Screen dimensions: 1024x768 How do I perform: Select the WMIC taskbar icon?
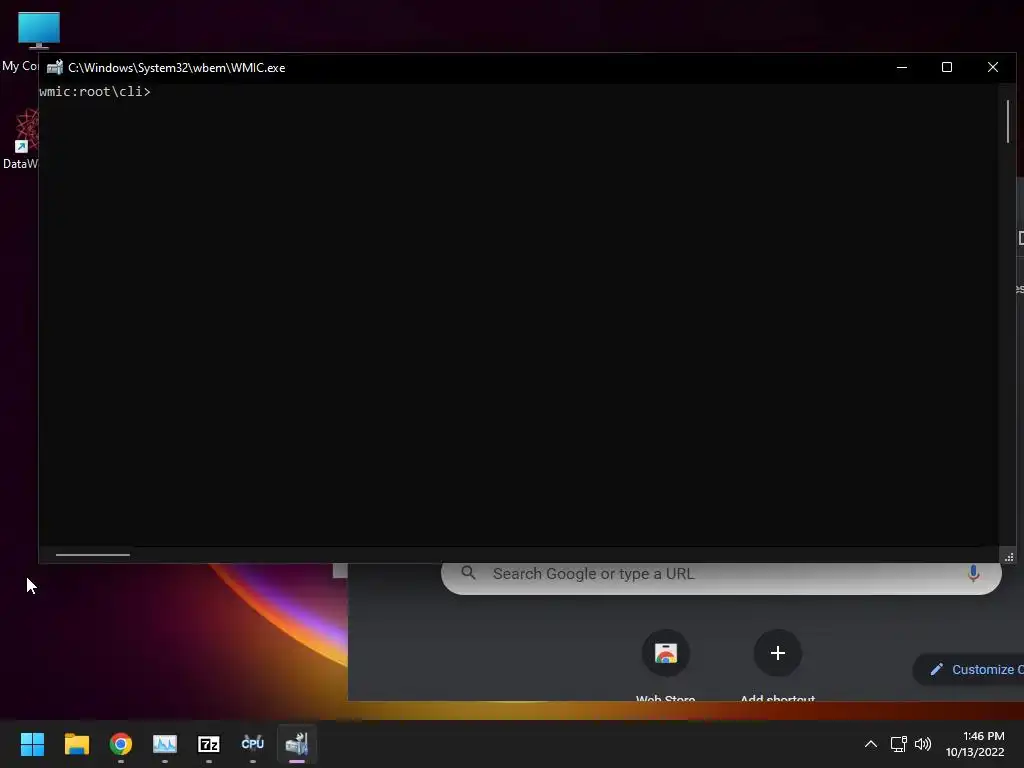pyautogui.click(x=297, y=744)
